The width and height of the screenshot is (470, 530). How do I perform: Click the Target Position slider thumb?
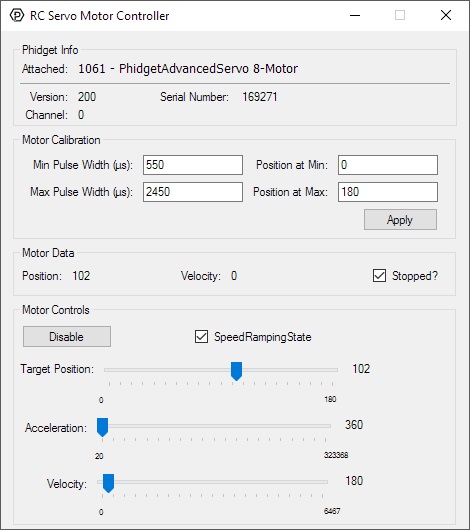click(x=236, y=371)
